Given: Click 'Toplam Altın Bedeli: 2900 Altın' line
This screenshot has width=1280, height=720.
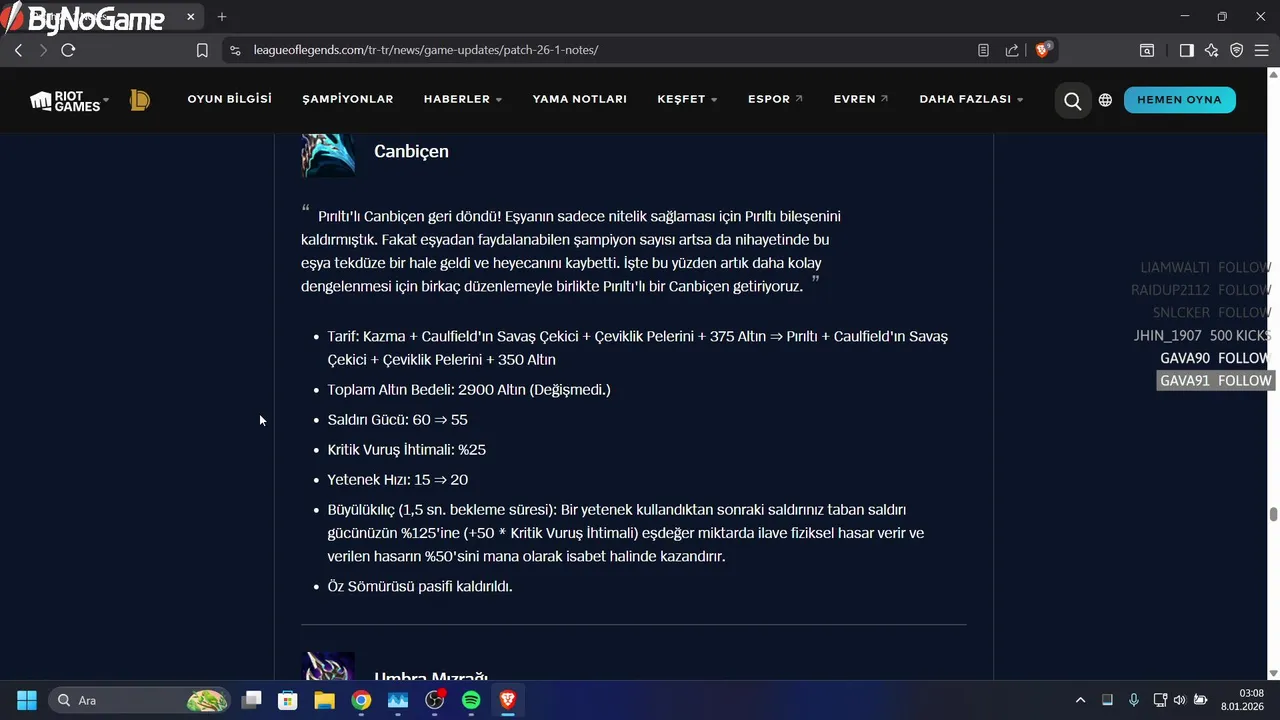Looking at the screenshot, I should pos(468,390).
